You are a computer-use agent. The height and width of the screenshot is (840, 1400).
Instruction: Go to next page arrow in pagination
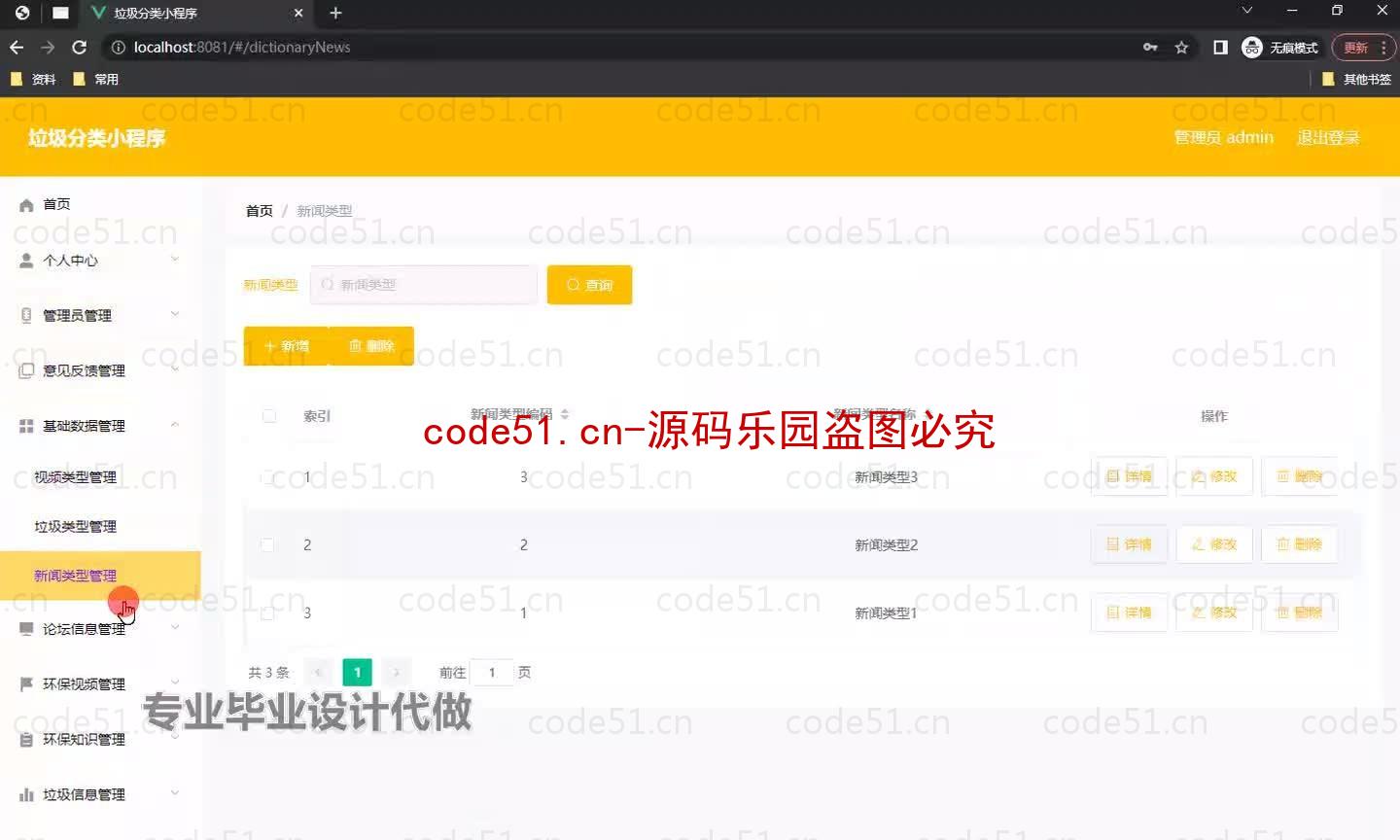(x=396, y=673)
